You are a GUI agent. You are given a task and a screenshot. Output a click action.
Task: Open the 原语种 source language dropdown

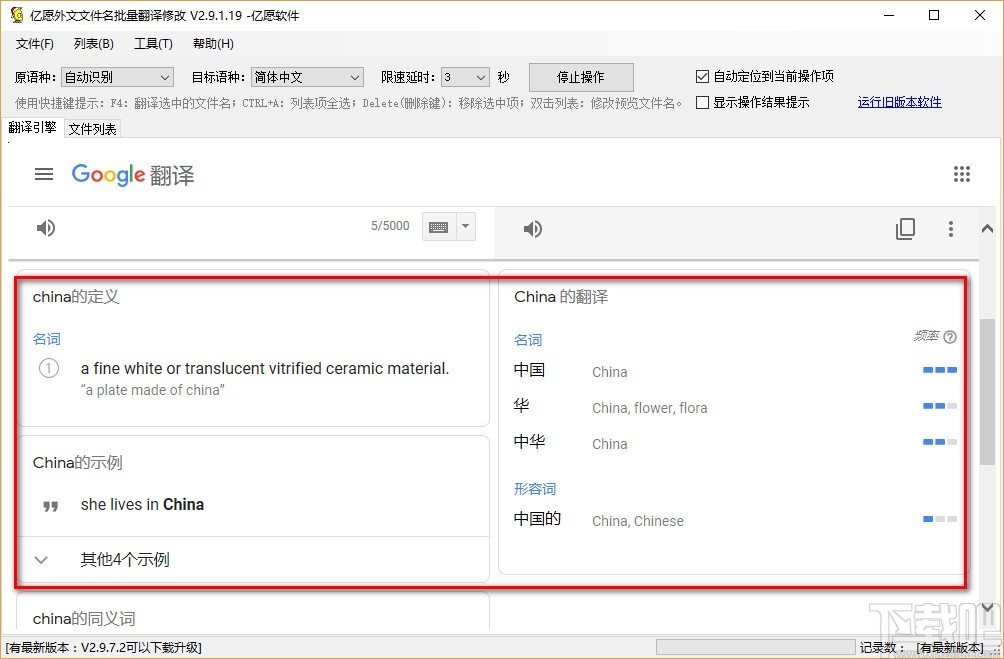tap(117, 77)
